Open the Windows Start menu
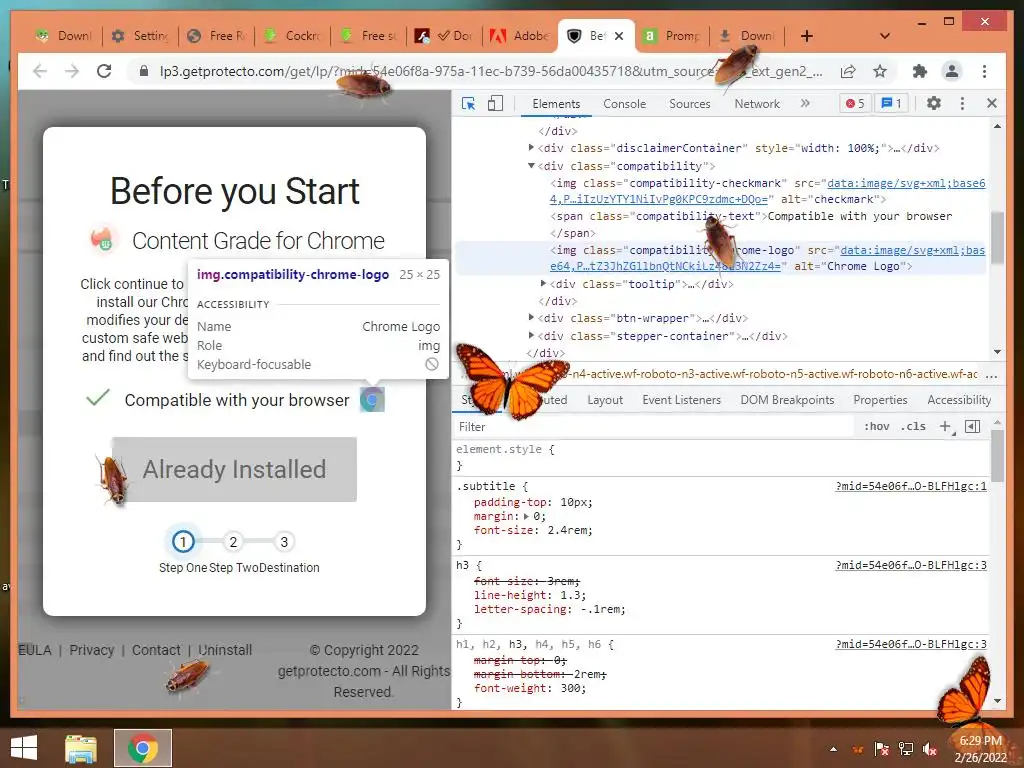The image size is (1024, 768). coord(24,748)
